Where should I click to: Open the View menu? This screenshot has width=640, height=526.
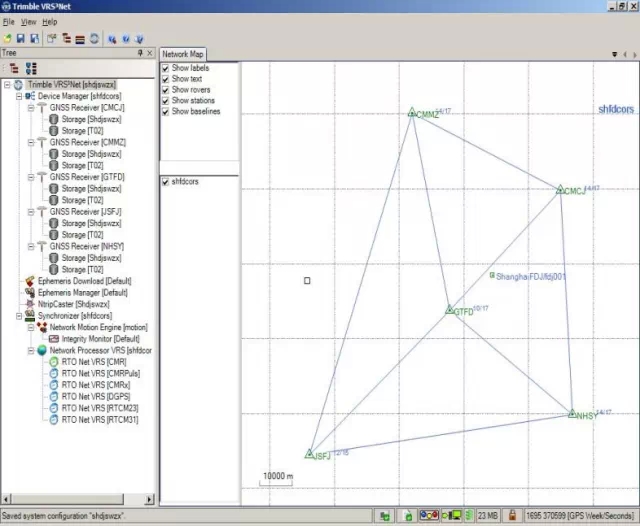[x=29, y=22]
